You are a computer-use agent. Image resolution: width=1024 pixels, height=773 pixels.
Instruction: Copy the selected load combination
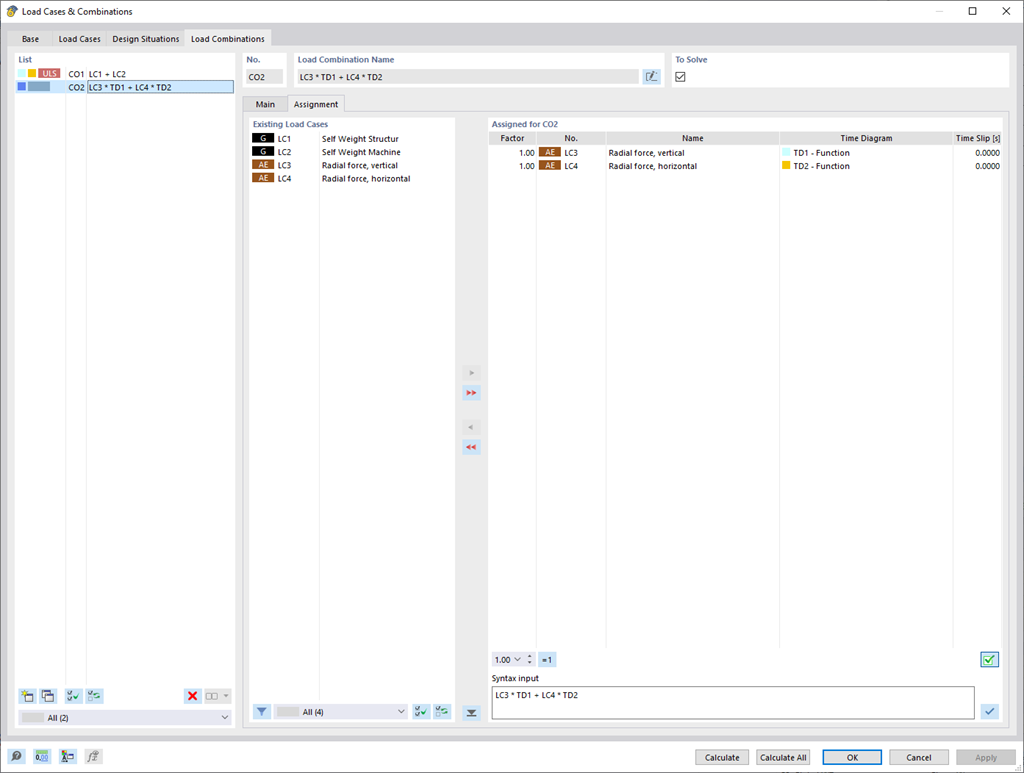pyautogui.click(x=48, y=696)
